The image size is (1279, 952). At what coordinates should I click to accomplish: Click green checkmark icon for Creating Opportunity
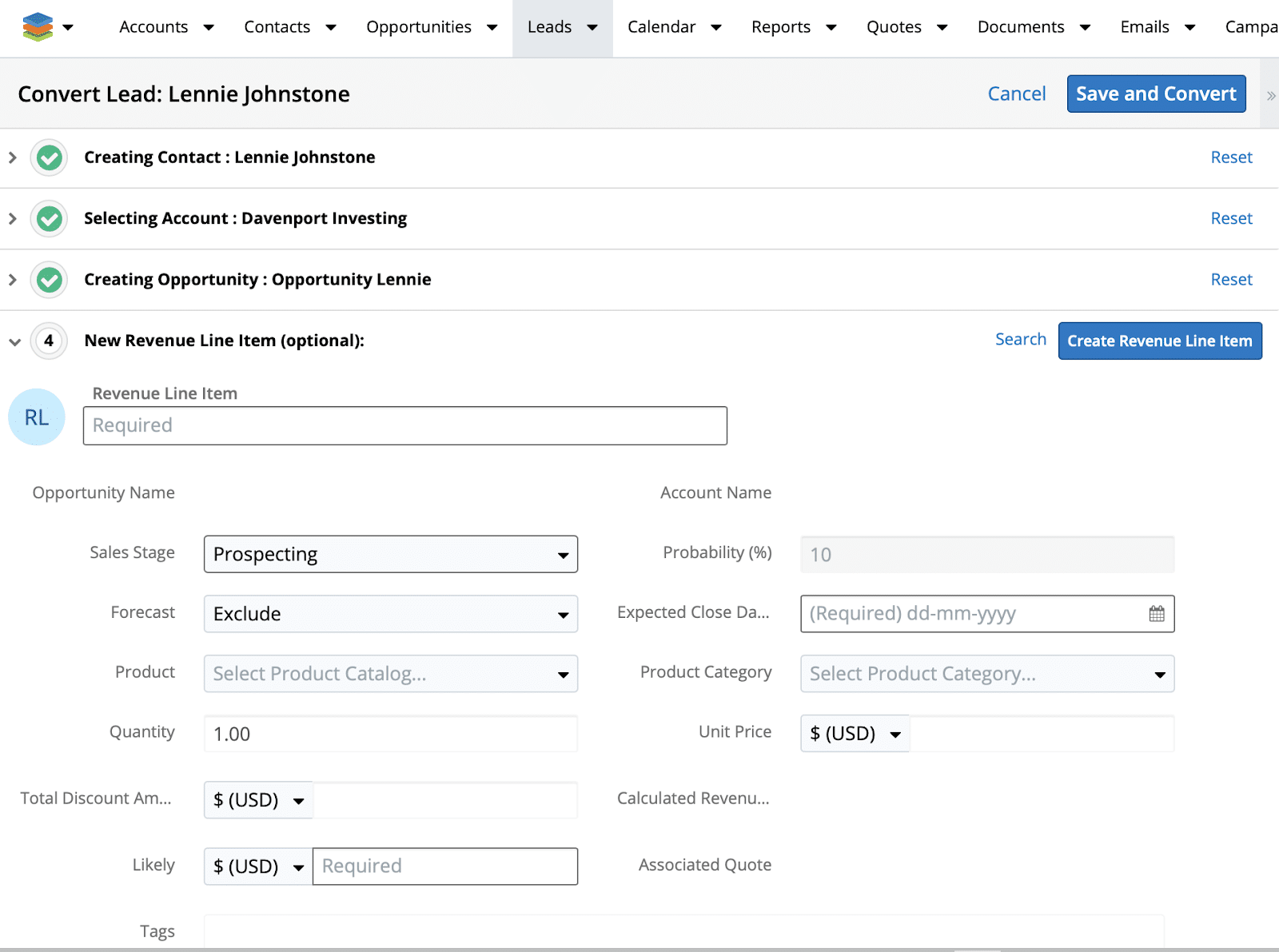[x=50, y=280]
